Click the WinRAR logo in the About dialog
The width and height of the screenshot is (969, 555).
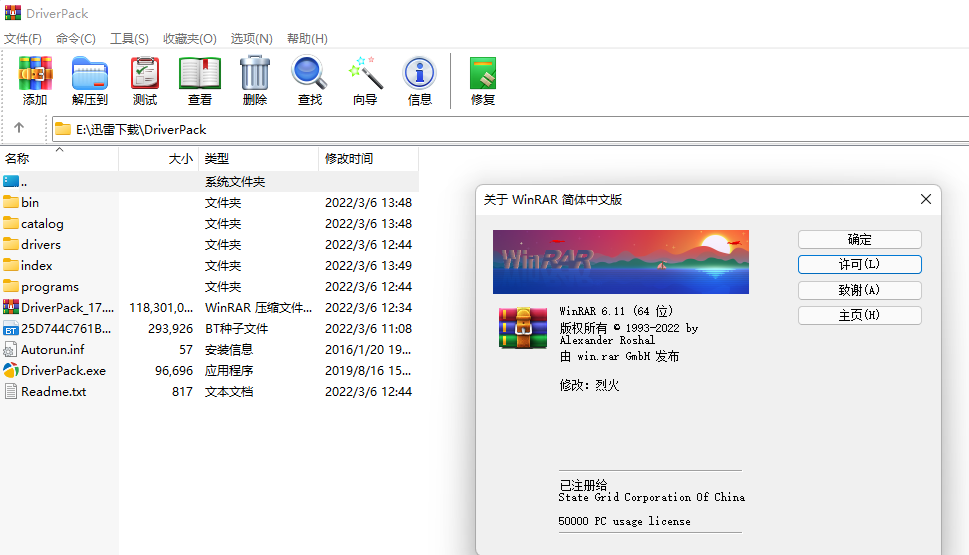tap(523, 328)
